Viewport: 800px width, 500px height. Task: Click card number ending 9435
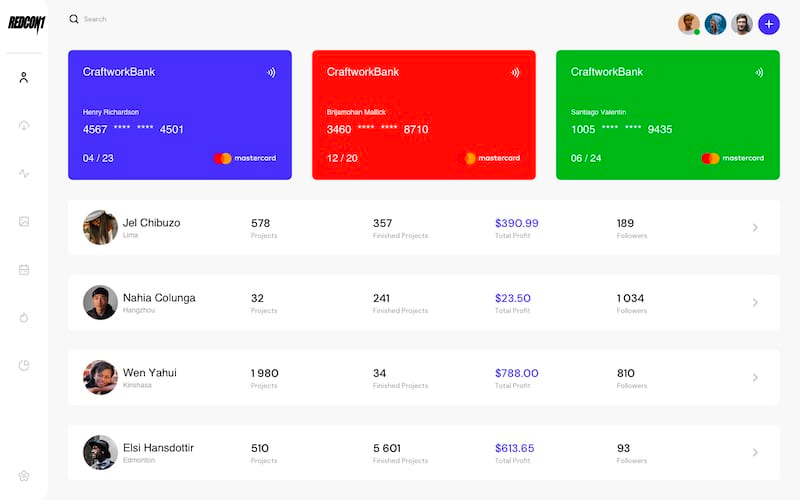pyautogui.click(x=621, y=129)
